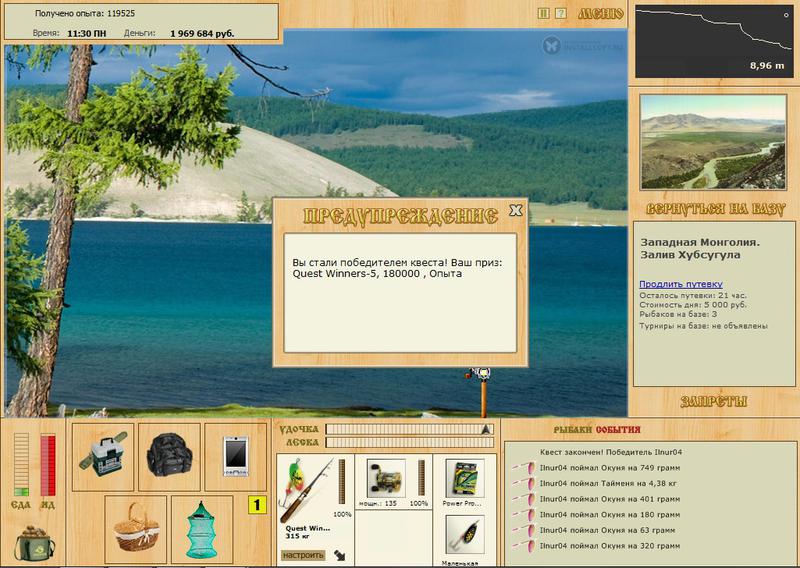
Task: Click the Вернуться на базу button
Action: 714,209
